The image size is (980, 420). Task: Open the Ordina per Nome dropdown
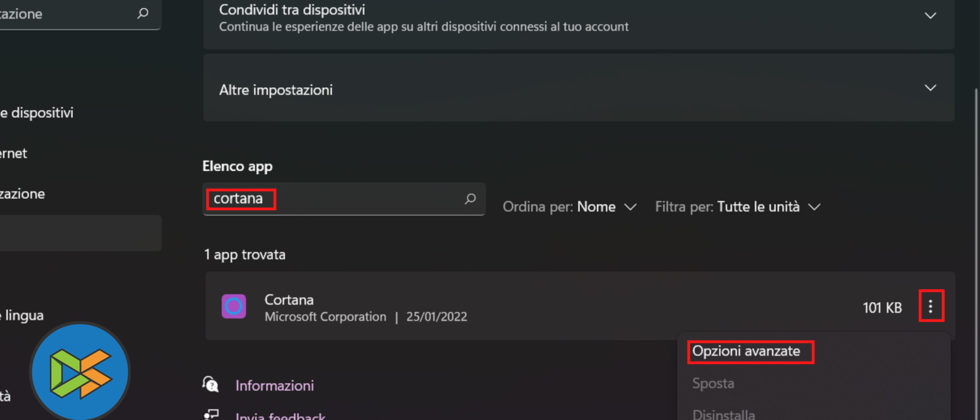(x=569, y=207)
